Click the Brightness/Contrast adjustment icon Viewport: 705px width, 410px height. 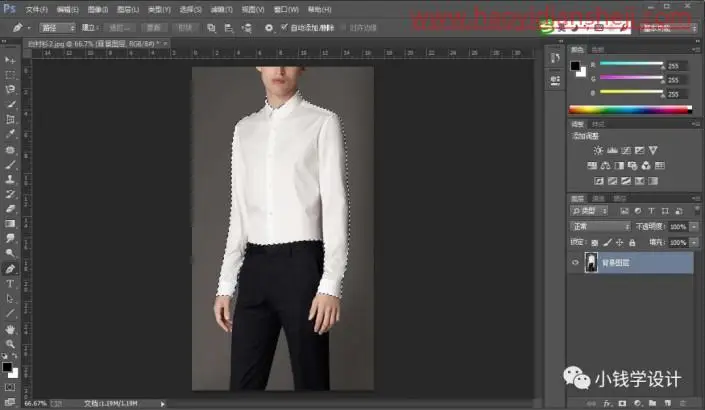[x=598, y=150]
